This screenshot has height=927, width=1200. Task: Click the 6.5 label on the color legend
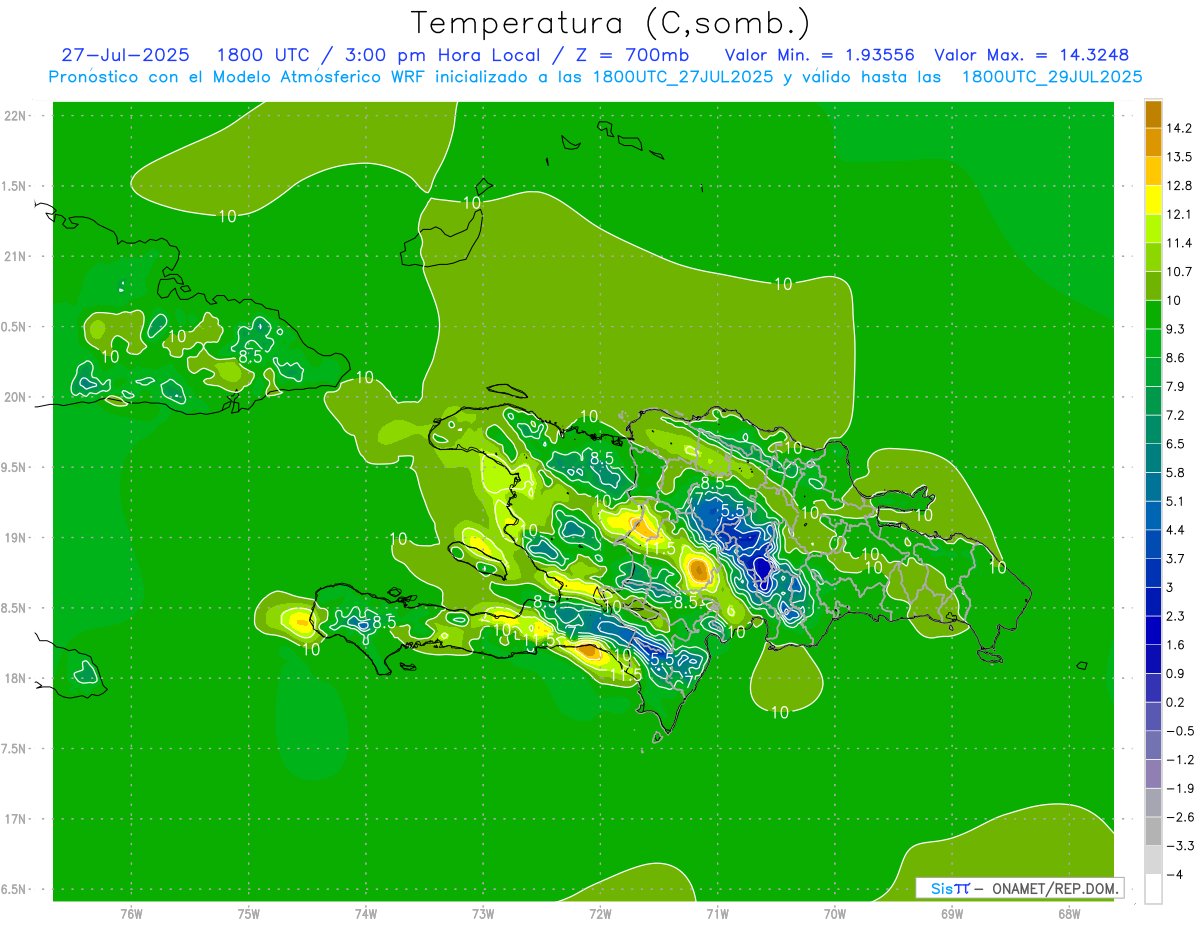[1175, 444]
